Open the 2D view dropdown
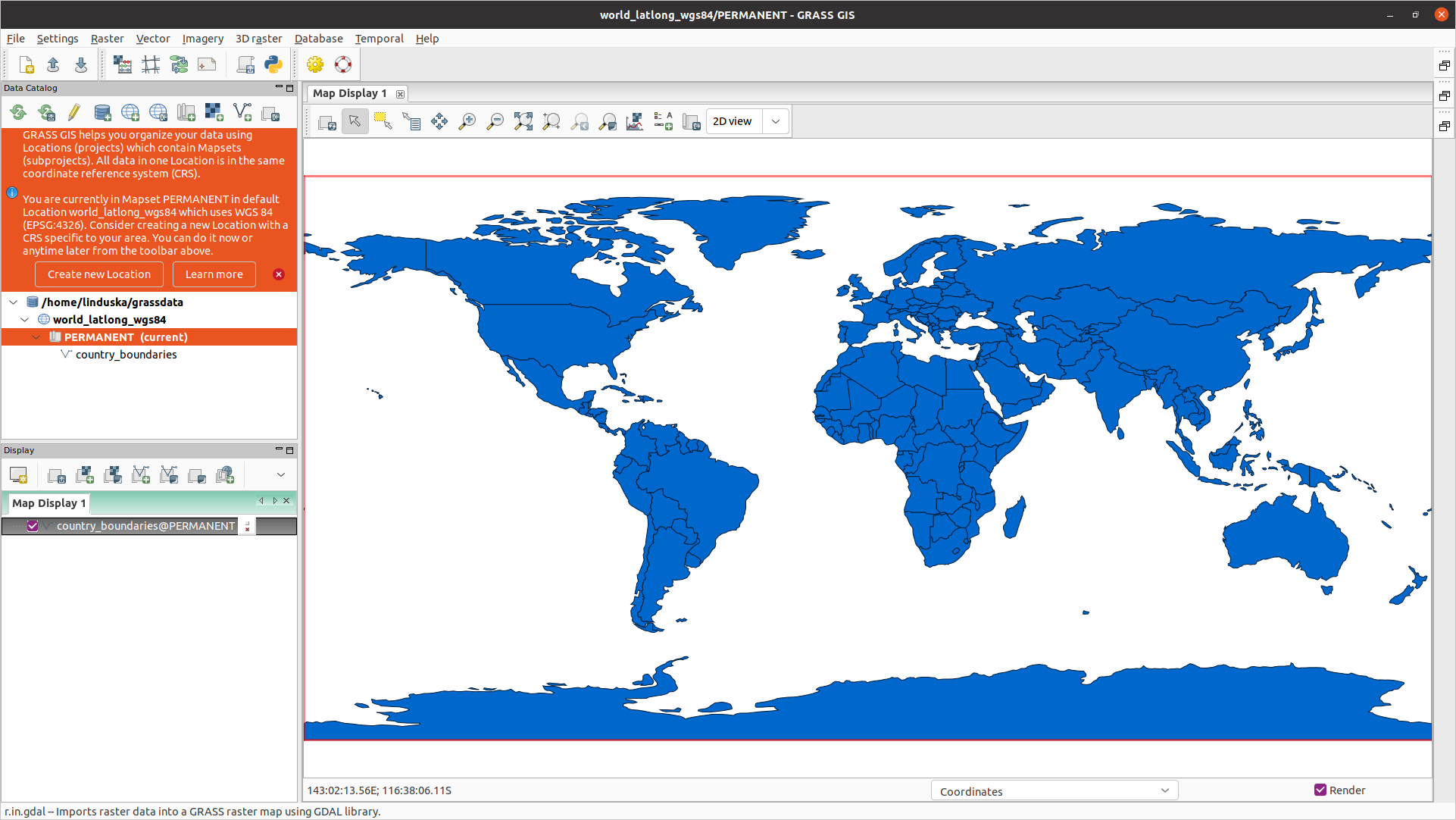Screen dimensions: 1456x820 click(775, 121)
